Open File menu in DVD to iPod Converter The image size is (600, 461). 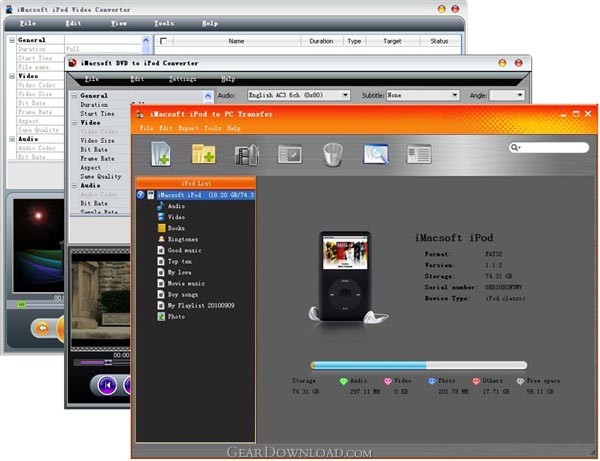tap(92, 79)
